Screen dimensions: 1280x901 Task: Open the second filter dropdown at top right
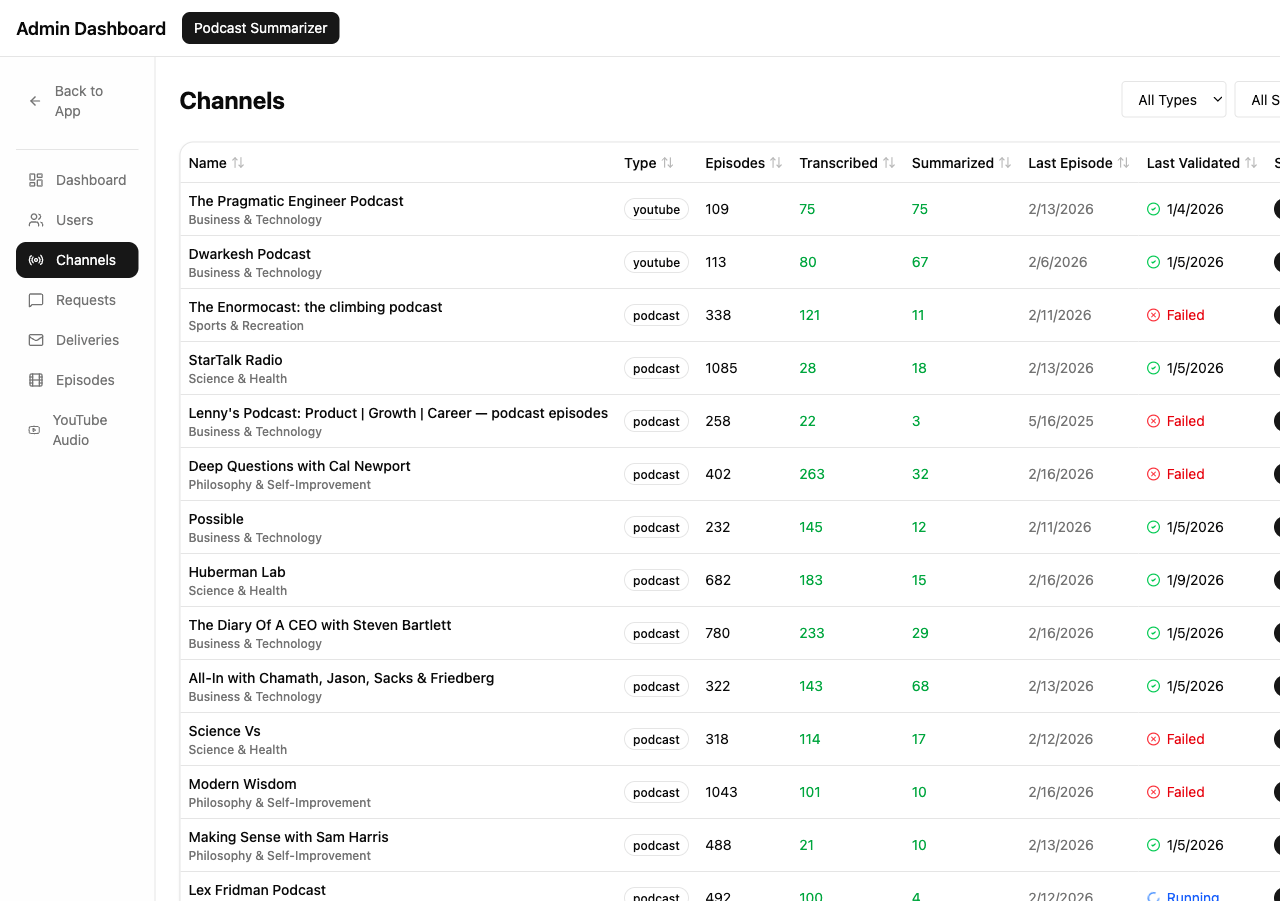[x=1264, y=99]
